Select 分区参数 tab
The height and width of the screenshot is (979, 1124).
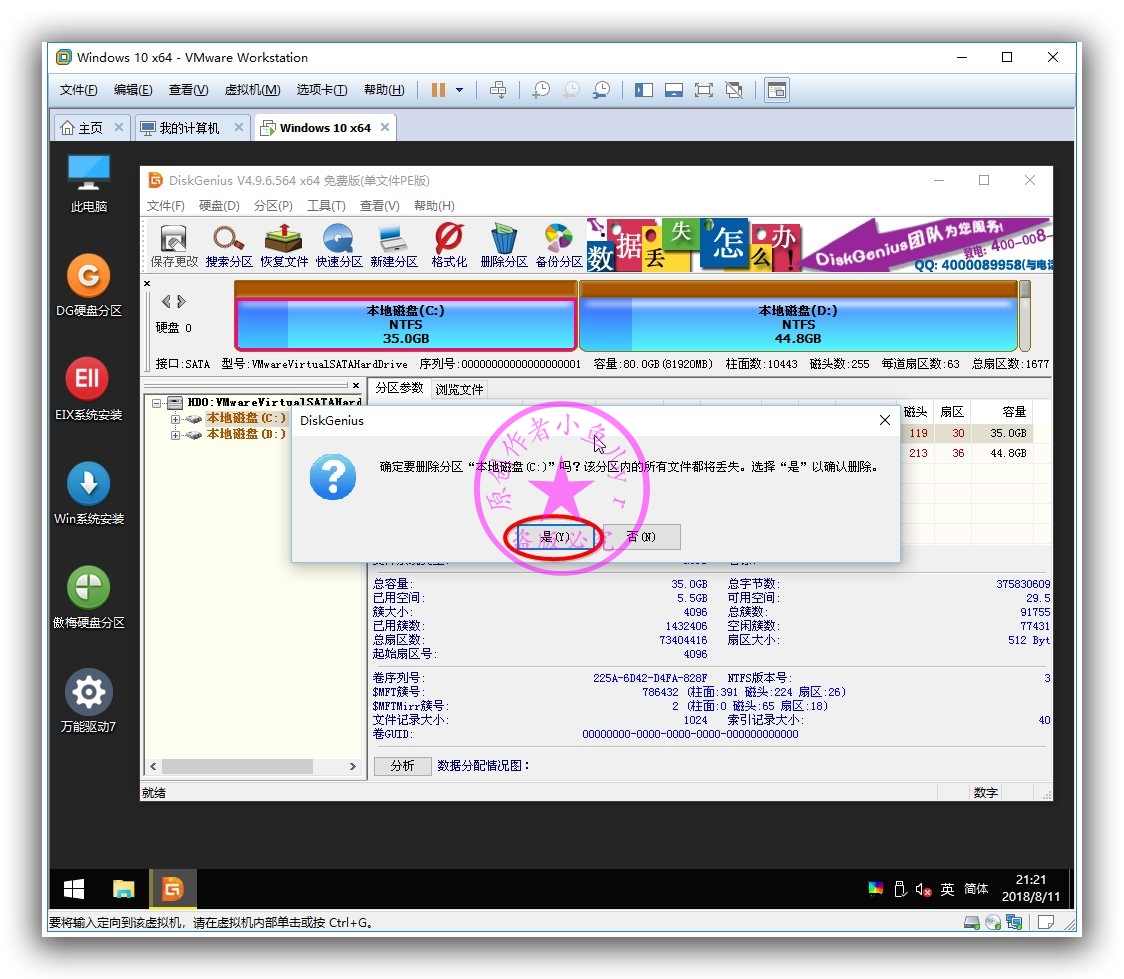(x=399, y=388)
